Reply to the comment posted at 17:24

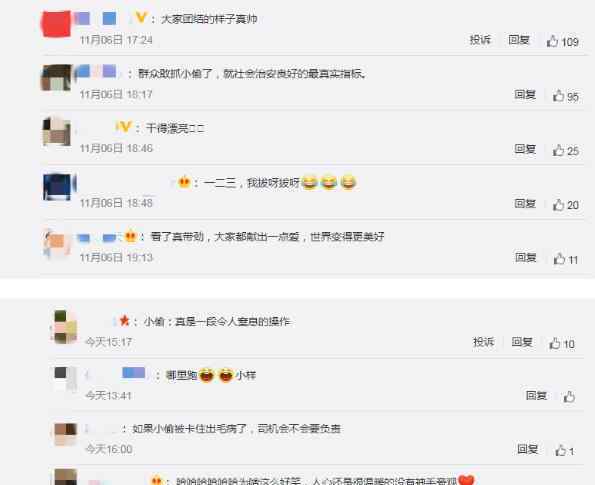tap(519, 39)
